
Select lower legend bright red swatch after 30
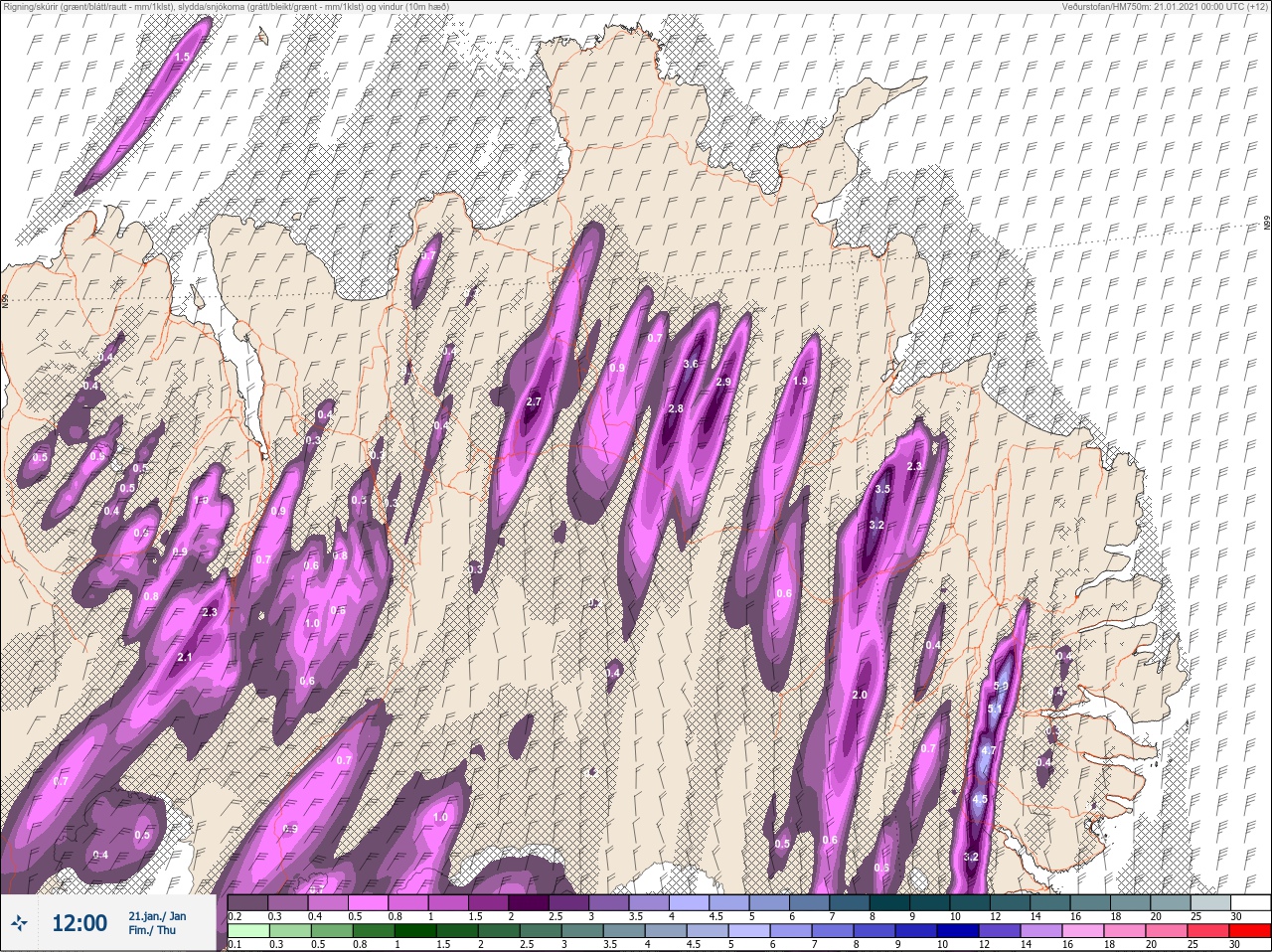[1249, 931]
